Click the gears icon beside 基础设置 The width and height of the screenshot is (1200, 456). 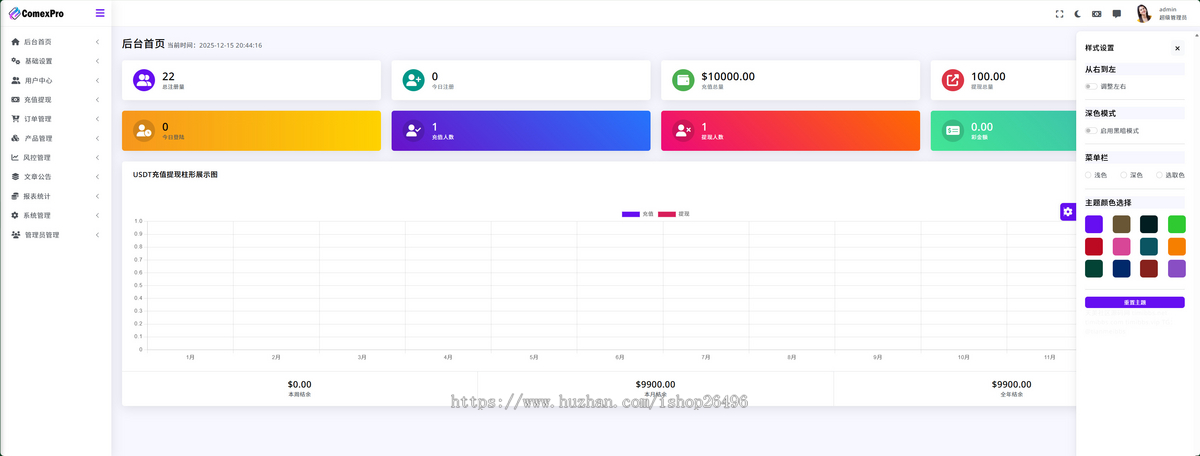coord(15,61)
